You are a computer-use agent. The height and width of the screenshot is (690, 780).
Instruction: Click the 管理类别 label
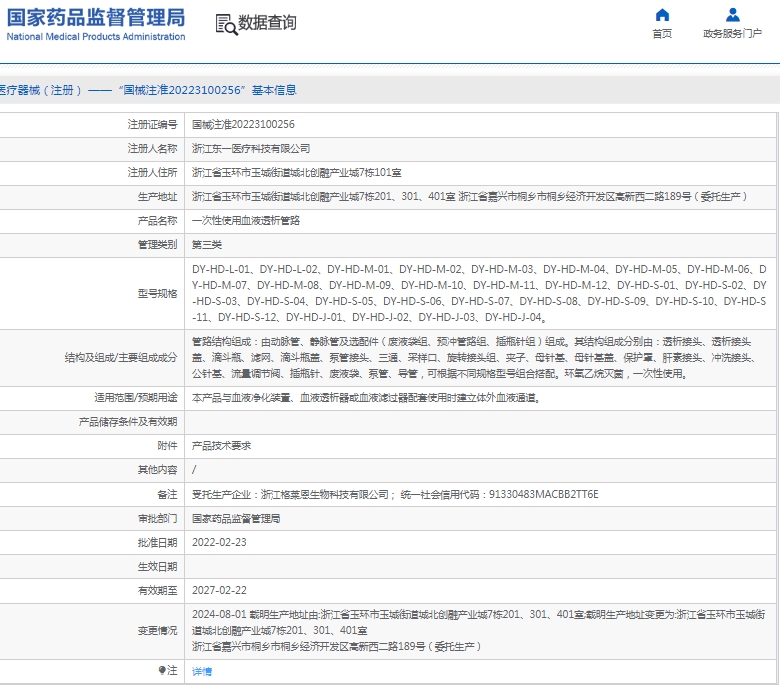tap(157, 245)
